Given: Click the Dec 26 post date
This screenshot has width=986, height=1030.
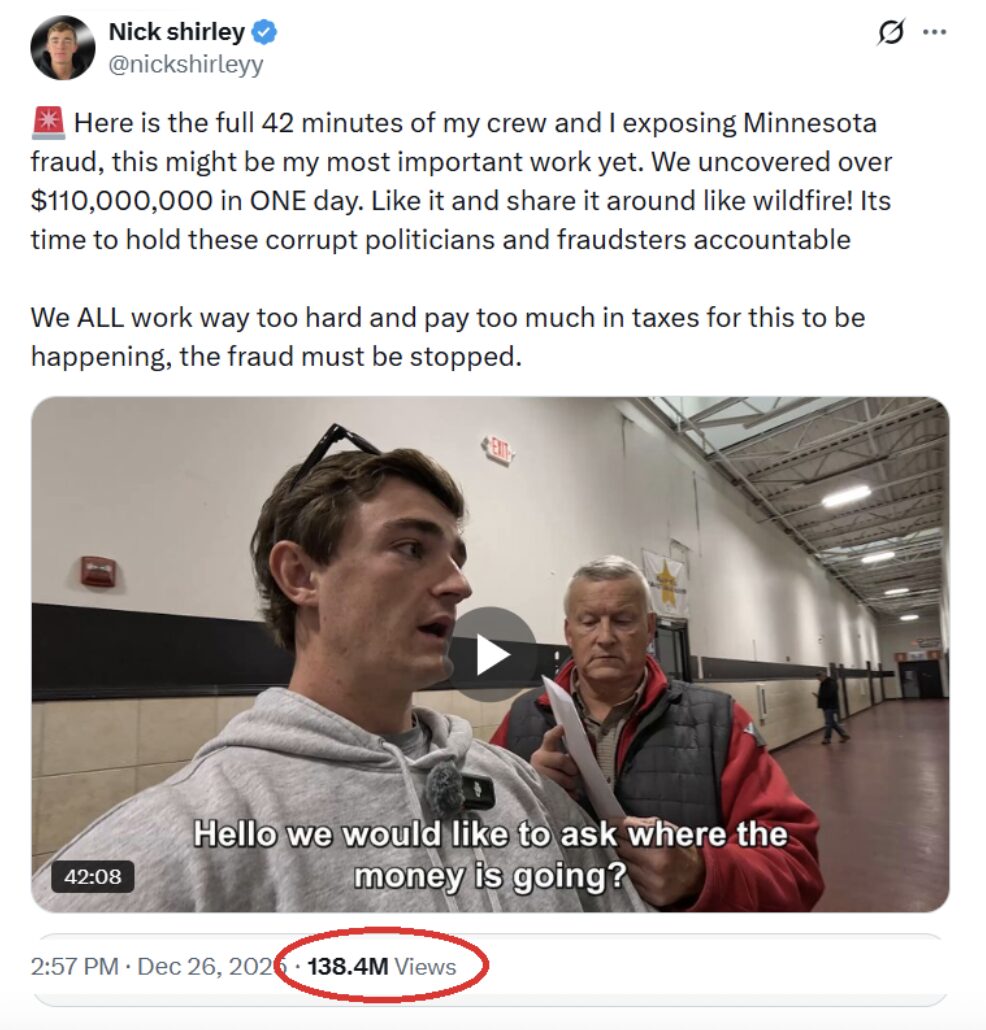Looking at the screenshot, I should [x=205, y=967].
